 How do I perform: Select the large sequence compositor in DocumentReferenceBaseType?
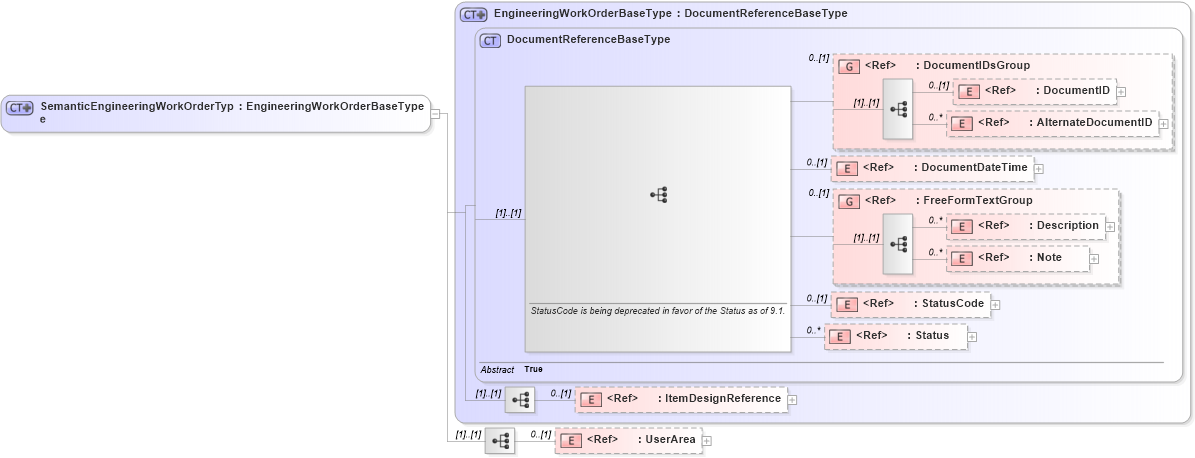[x=658, y=219]
